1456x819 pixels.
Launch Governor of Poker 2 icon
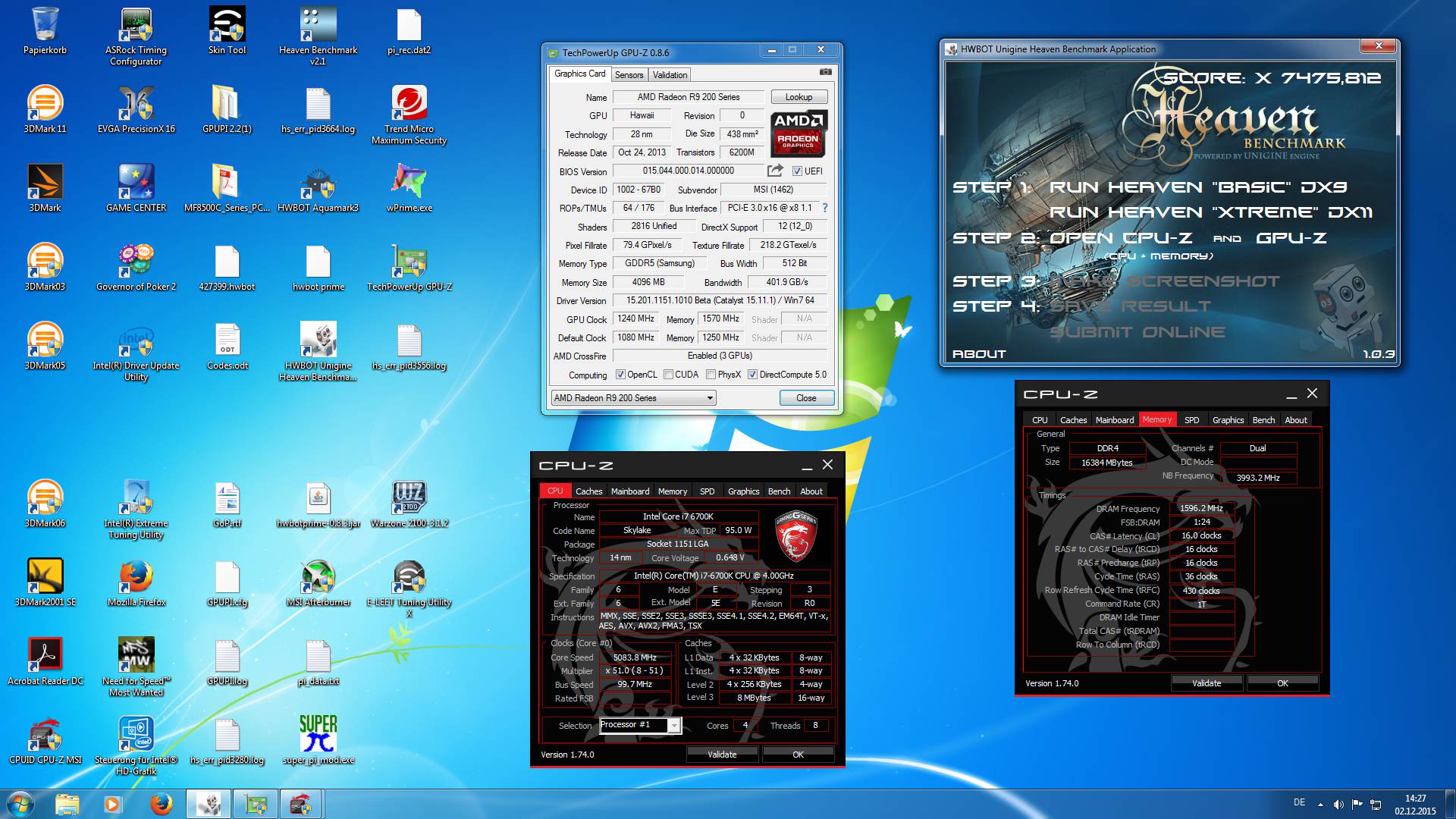(136, 267)
